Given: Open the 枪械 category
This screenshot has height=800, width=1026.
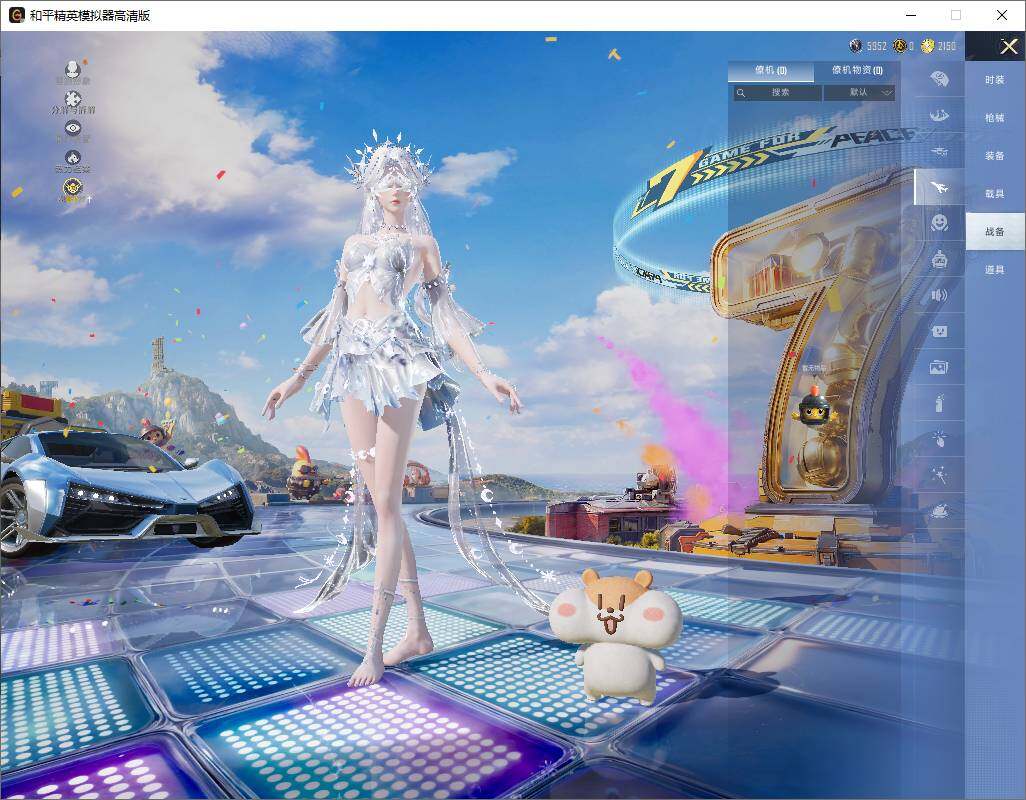Looking at the screenshot, I should coord(994,118).
